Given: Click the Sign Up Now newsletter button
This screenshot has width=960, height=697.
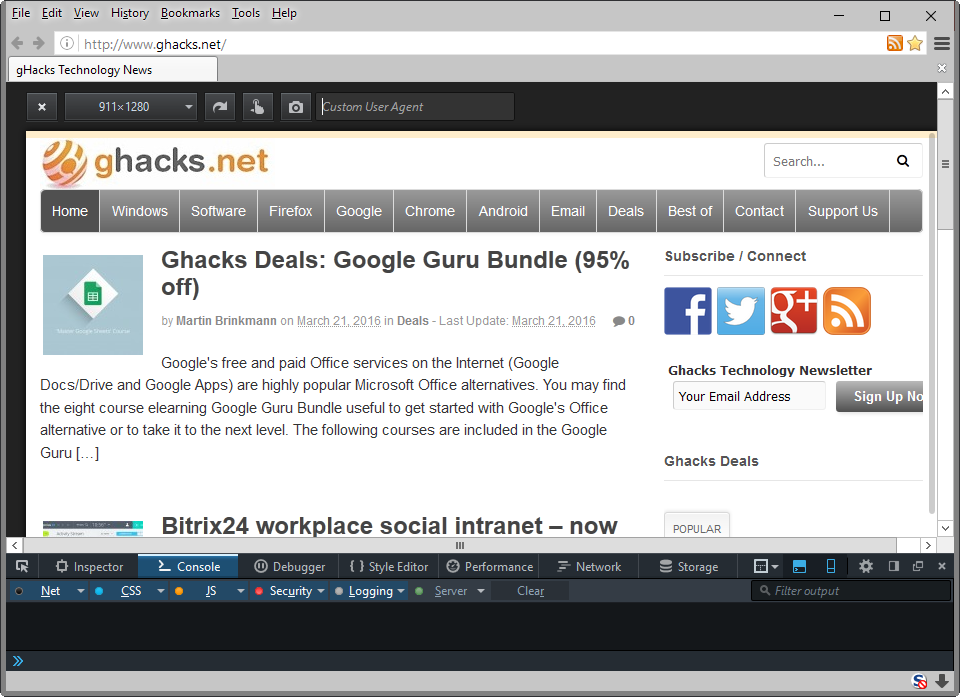Looking at the screenshot, I should [880, 396].
